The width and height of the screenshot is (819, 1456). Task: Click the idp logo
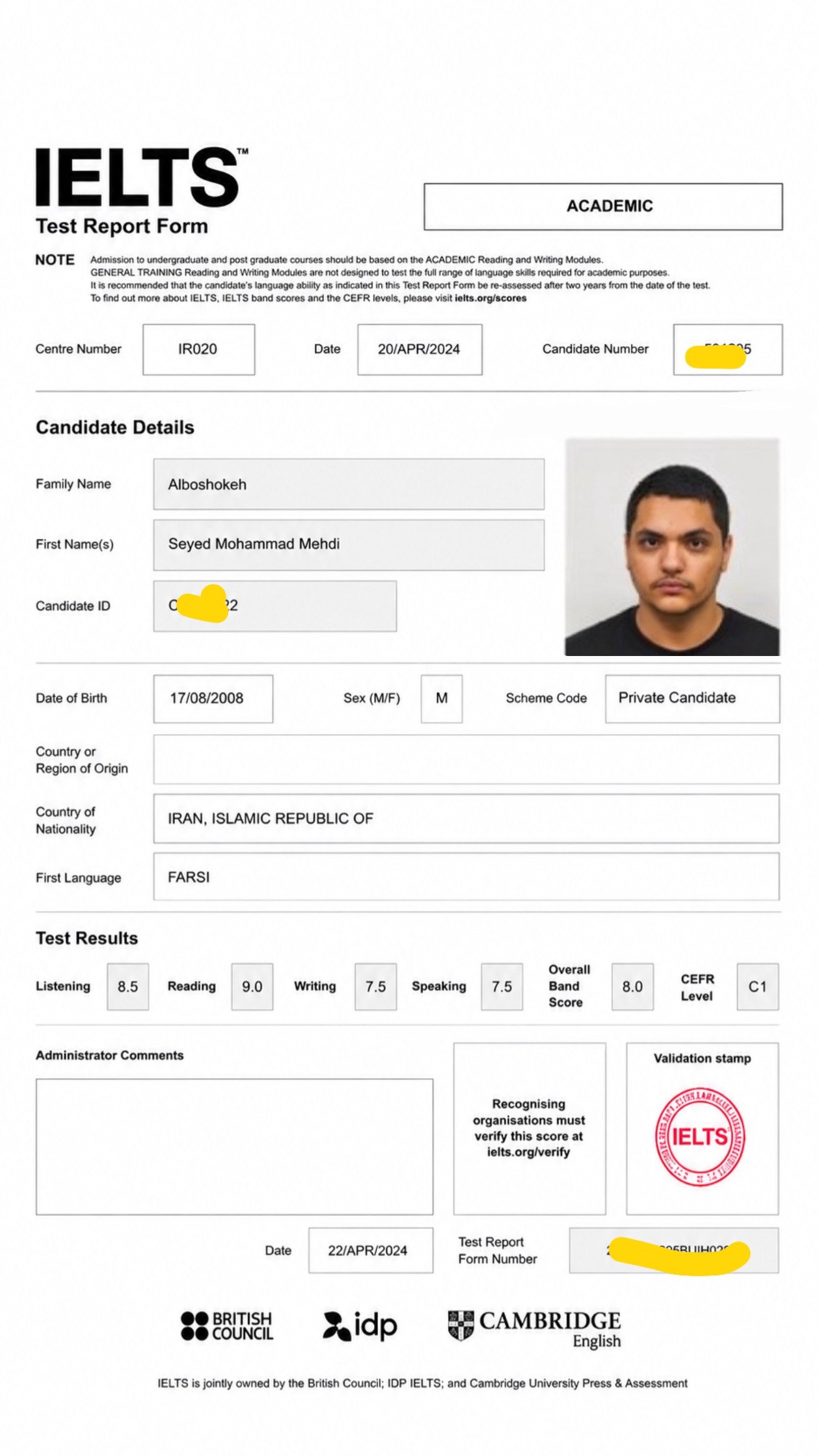[x=360, y=1327]
